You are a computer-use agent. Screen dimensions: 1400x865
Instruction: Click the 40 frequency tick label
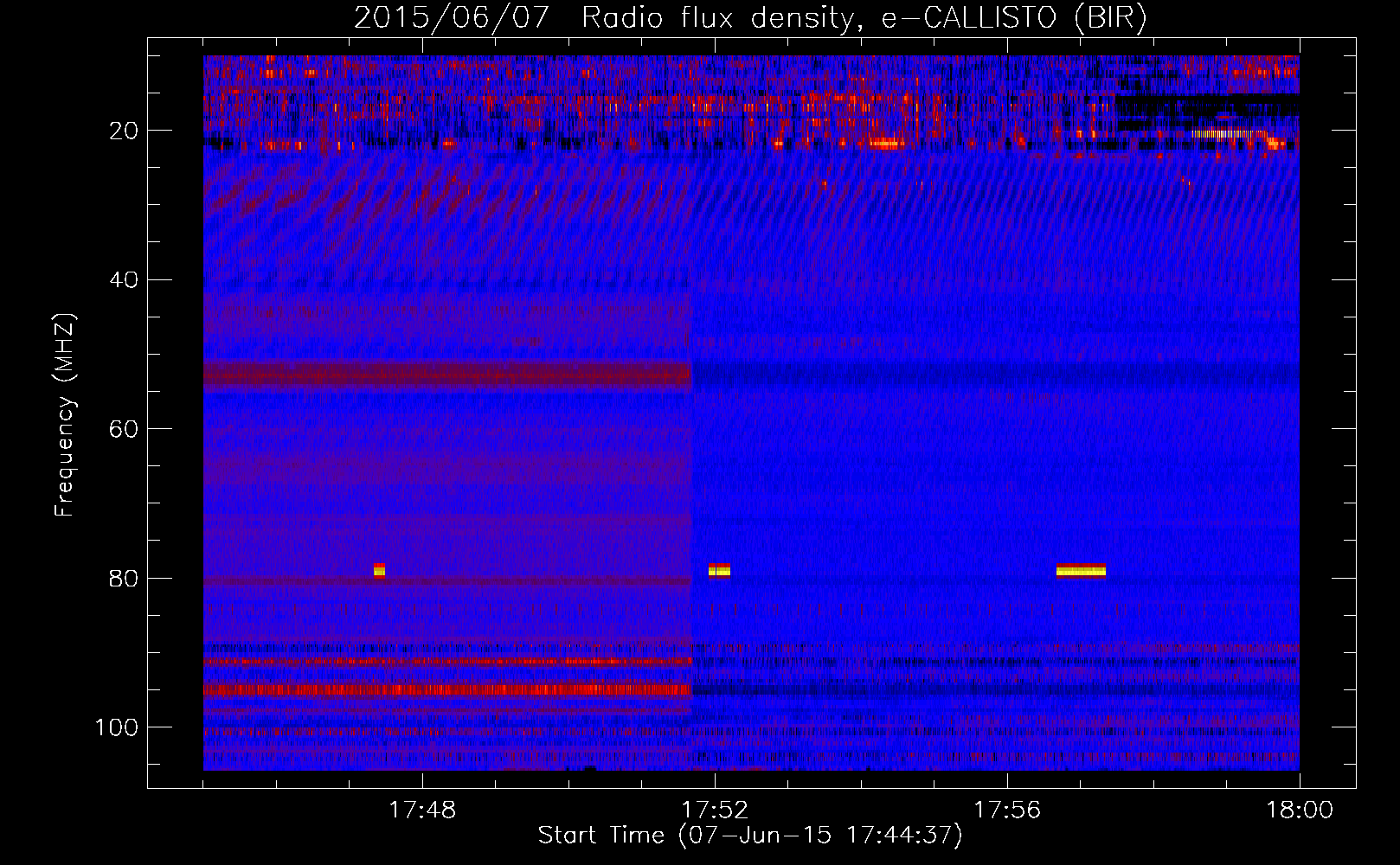pyautogui.click(x=125, y=280)
